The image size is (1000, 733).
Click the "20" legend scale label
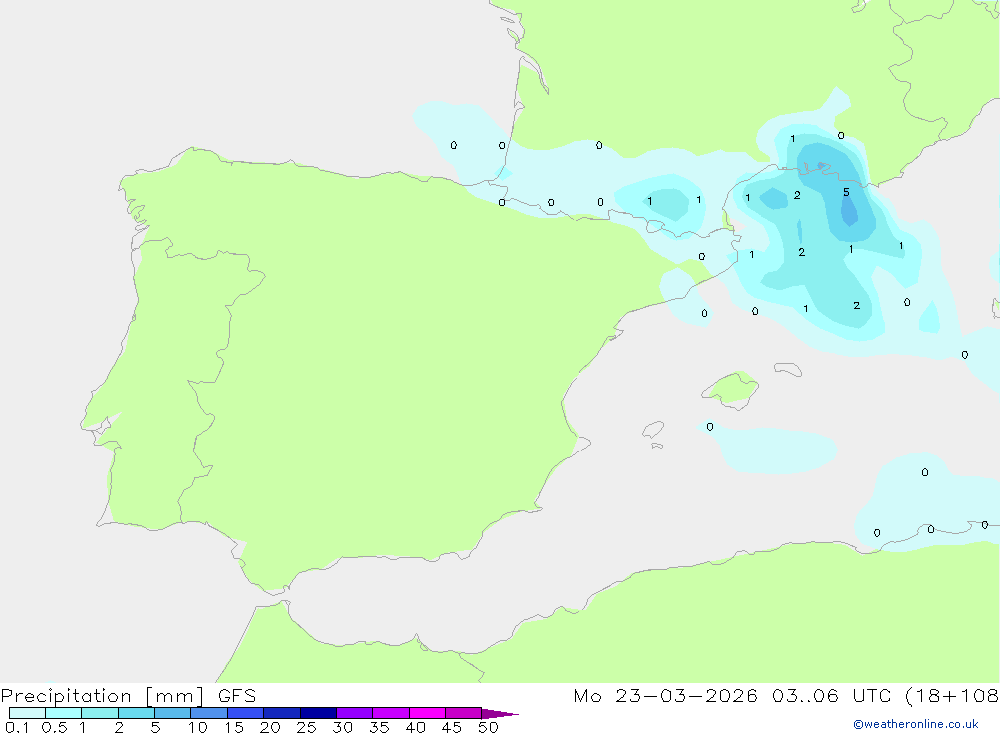click(270, 727)
